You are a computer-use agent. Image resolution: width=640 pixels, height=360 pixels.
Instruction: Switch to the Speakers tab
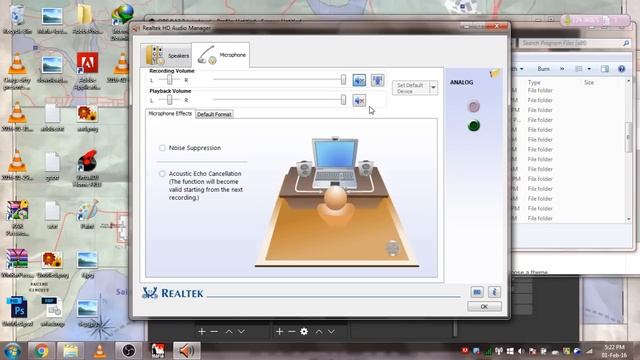point(167,55)
